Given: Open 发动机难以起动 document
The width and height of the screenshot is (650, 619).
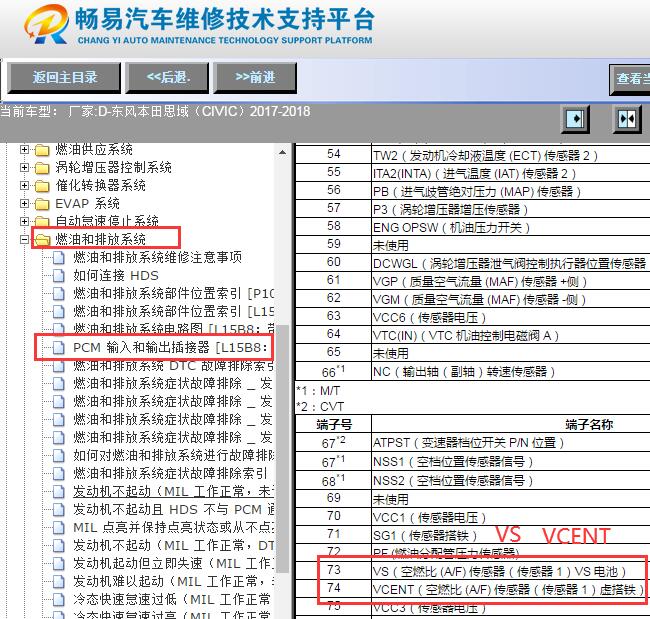Looking at the screenshot, I should pyautogui.click(x=173, y=581).
